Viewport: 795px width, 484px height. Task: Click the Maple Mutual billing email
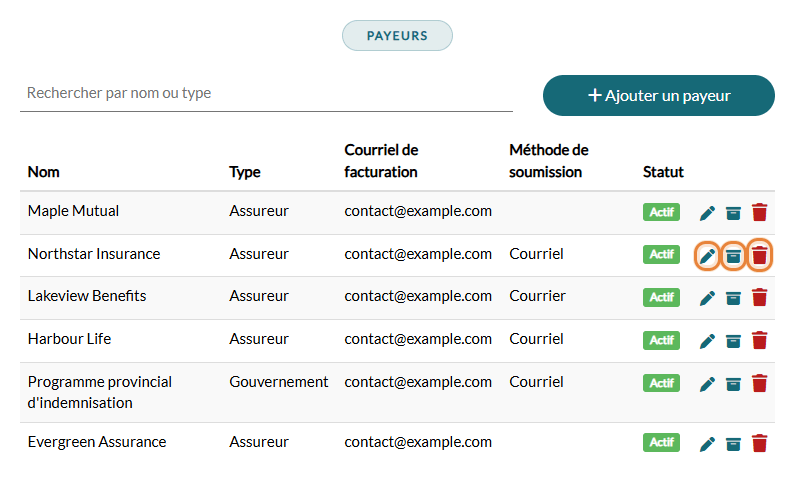tap(418, 211)
